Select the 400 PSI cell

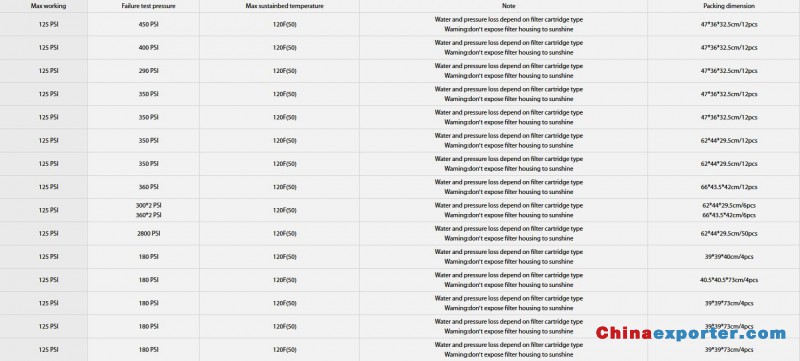pyautogui.click(x=148, y=47)
